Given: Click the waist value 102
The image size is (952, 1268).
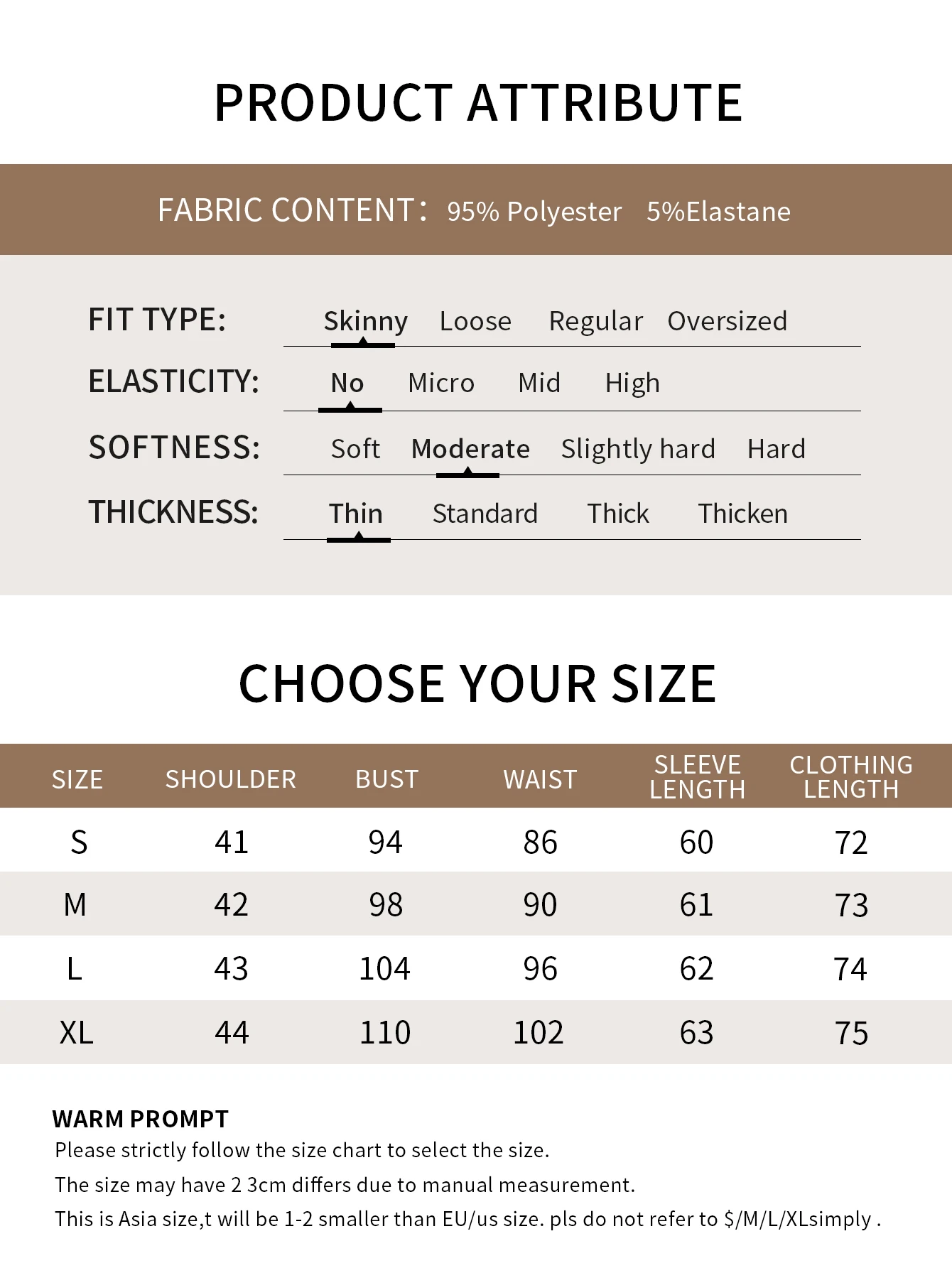Looking at the screenshot, I should [x=539, y=1032].
